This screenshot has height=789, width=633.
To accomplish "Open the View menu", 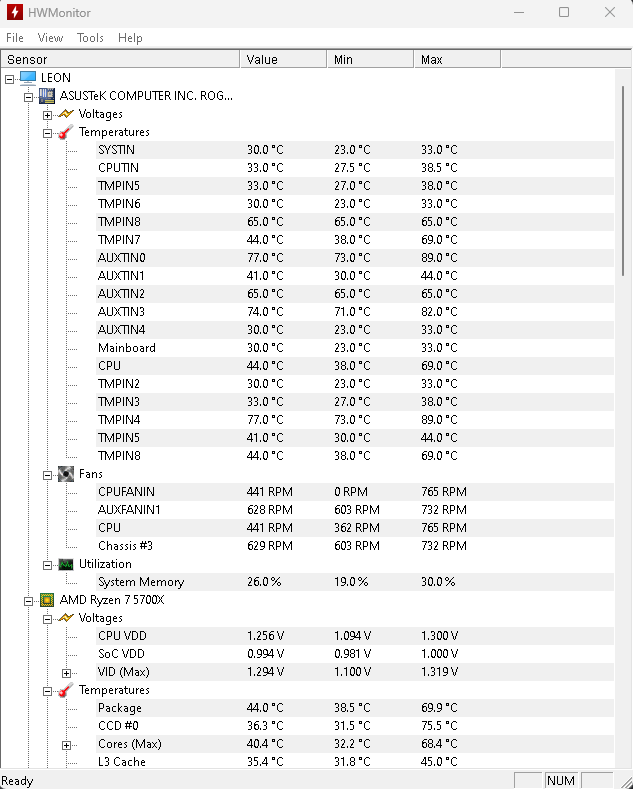I will point(50,38).
